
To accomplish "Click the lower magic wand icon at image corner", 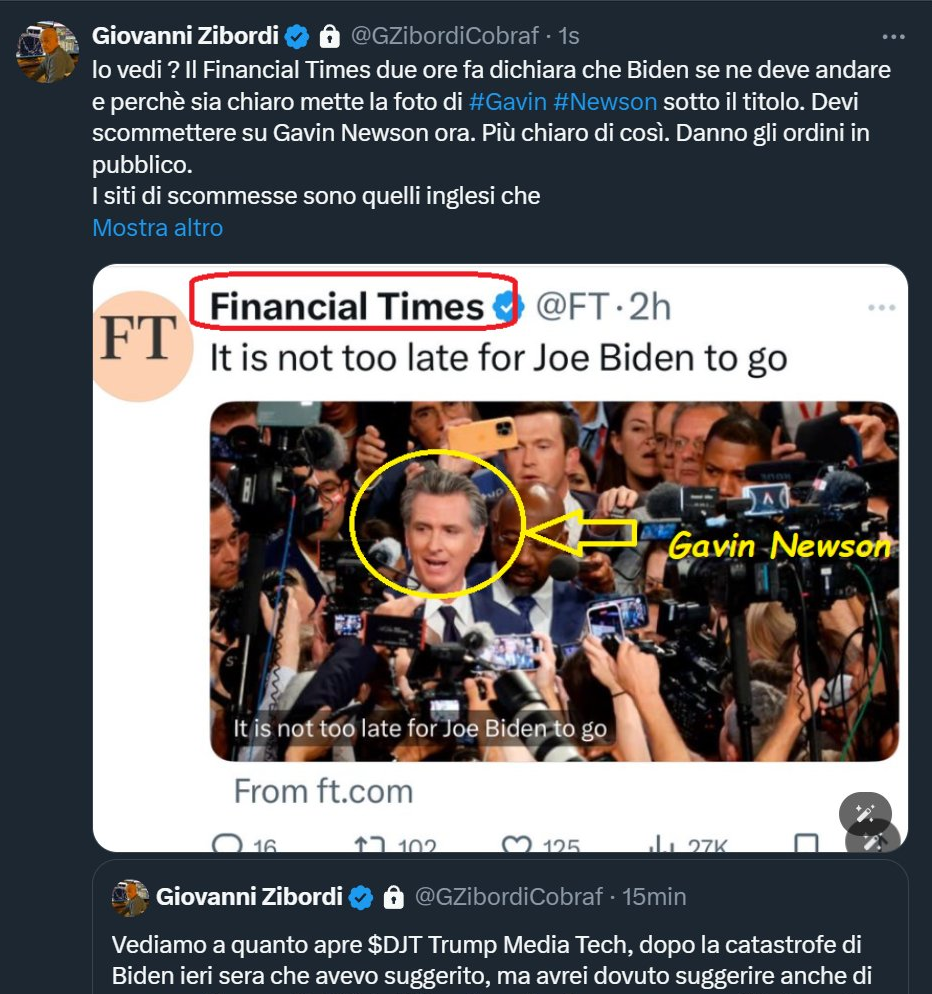I will click(875, 840).
